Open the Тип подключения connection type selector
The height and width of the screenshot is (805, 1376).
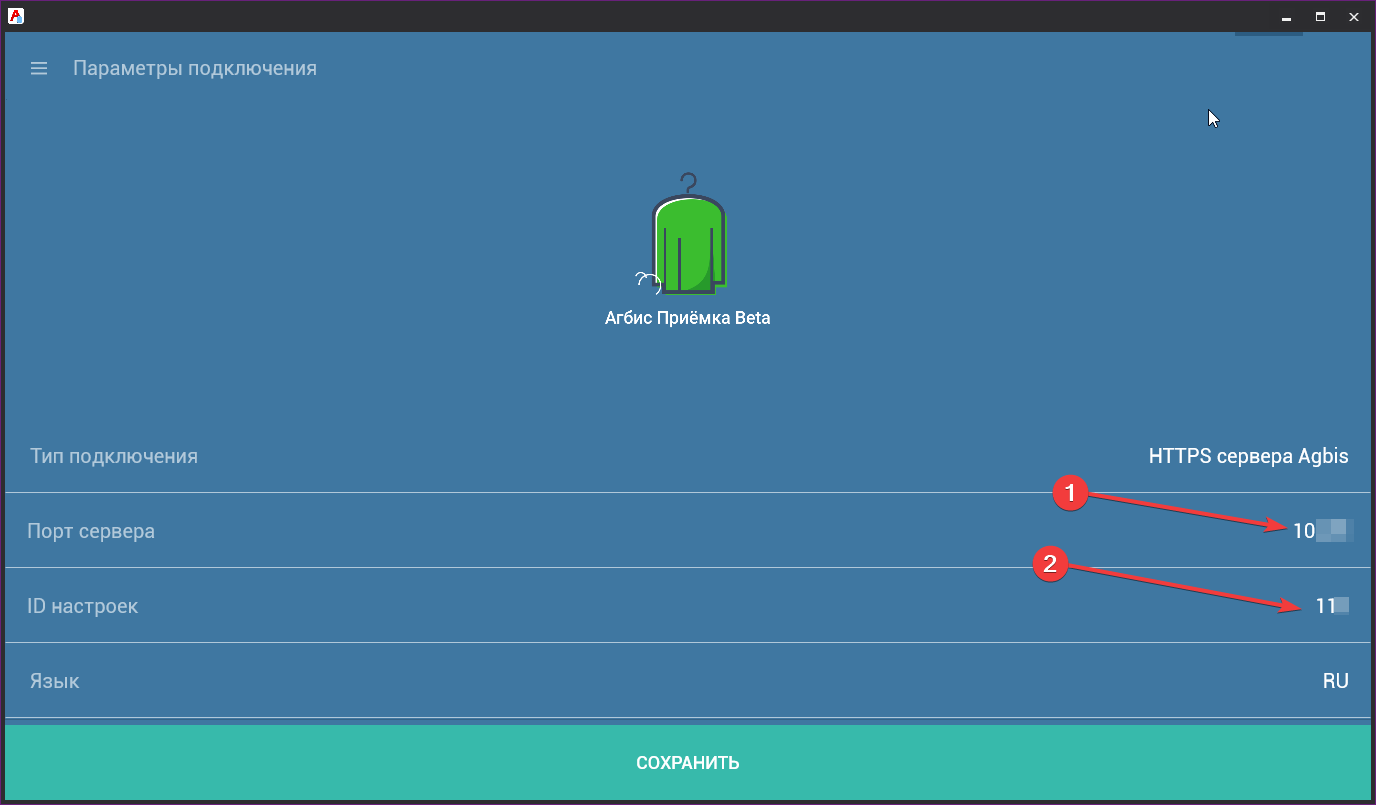[688, 456]
